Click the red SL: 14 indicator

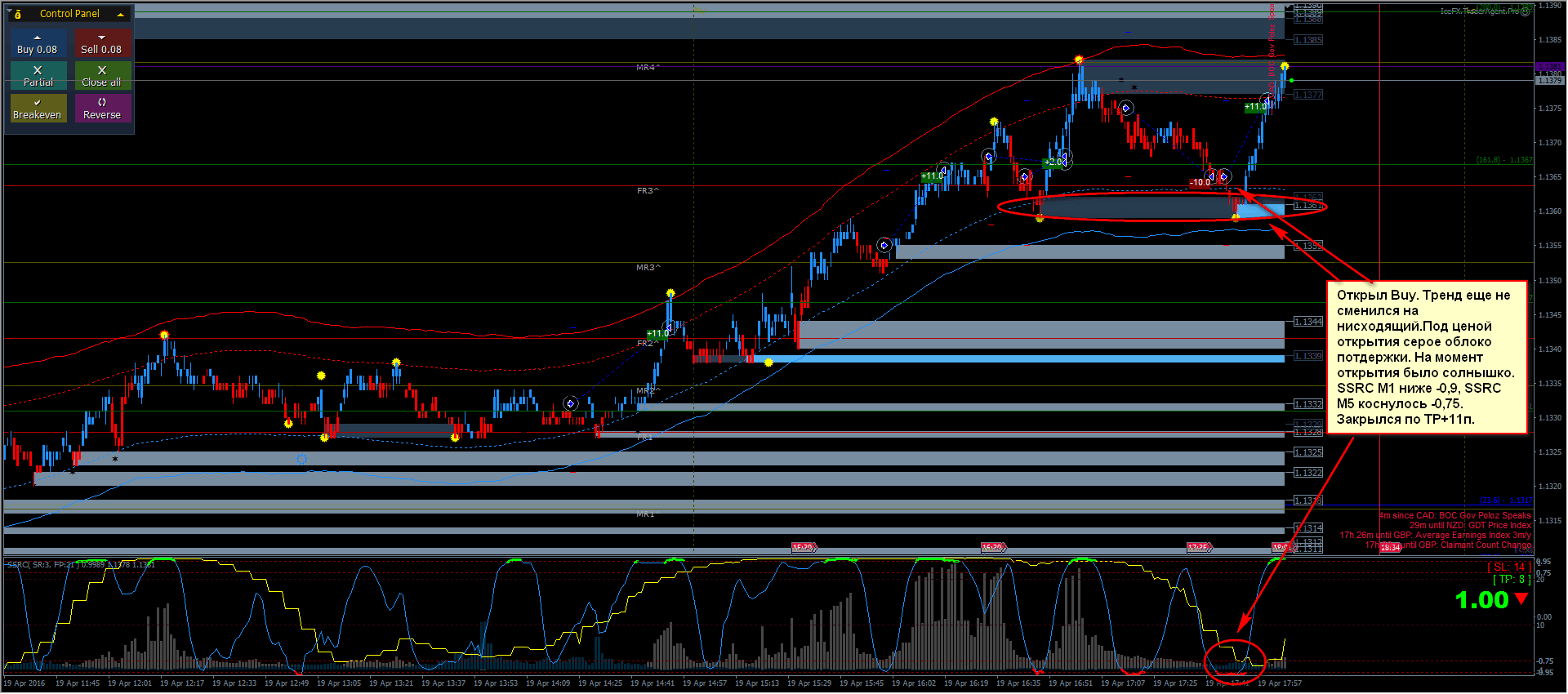[1508, 567]
